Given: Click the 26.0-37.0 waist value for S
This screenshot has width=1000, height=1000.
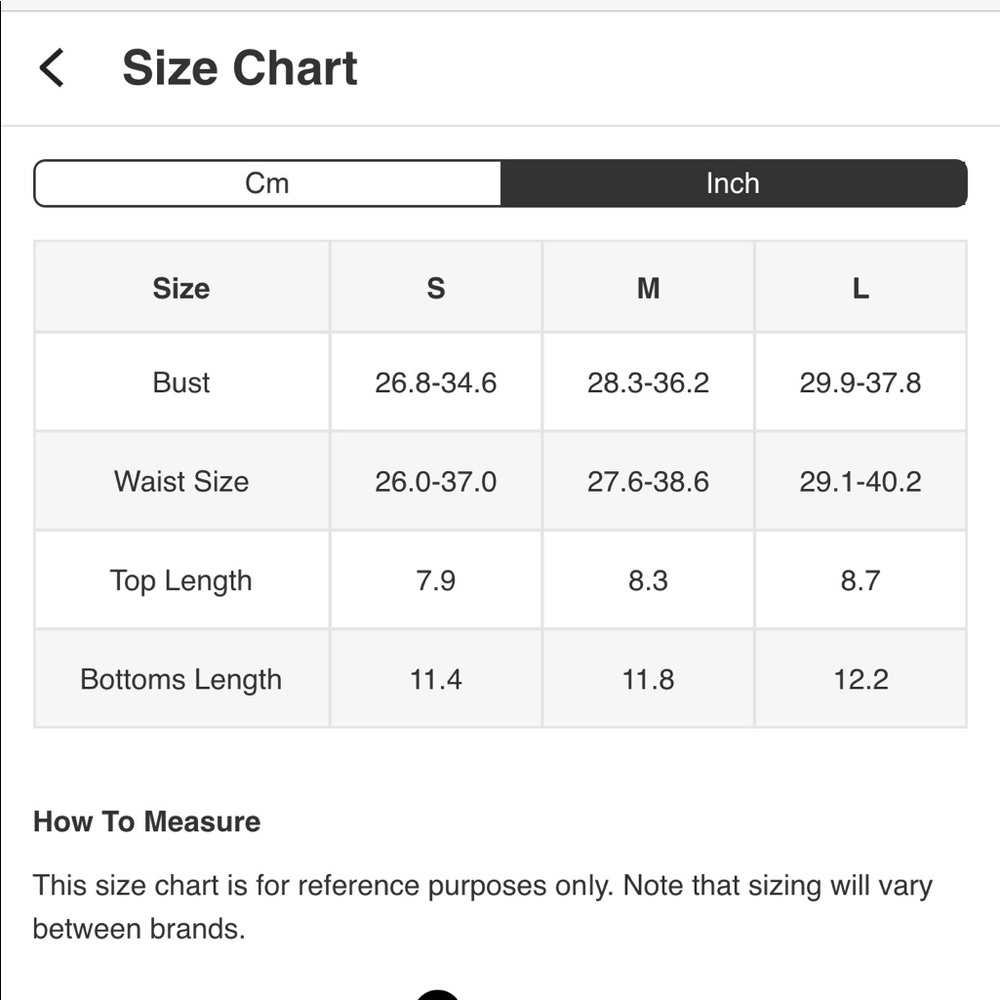Looking at the screenshot, I should tap(436, 482).
